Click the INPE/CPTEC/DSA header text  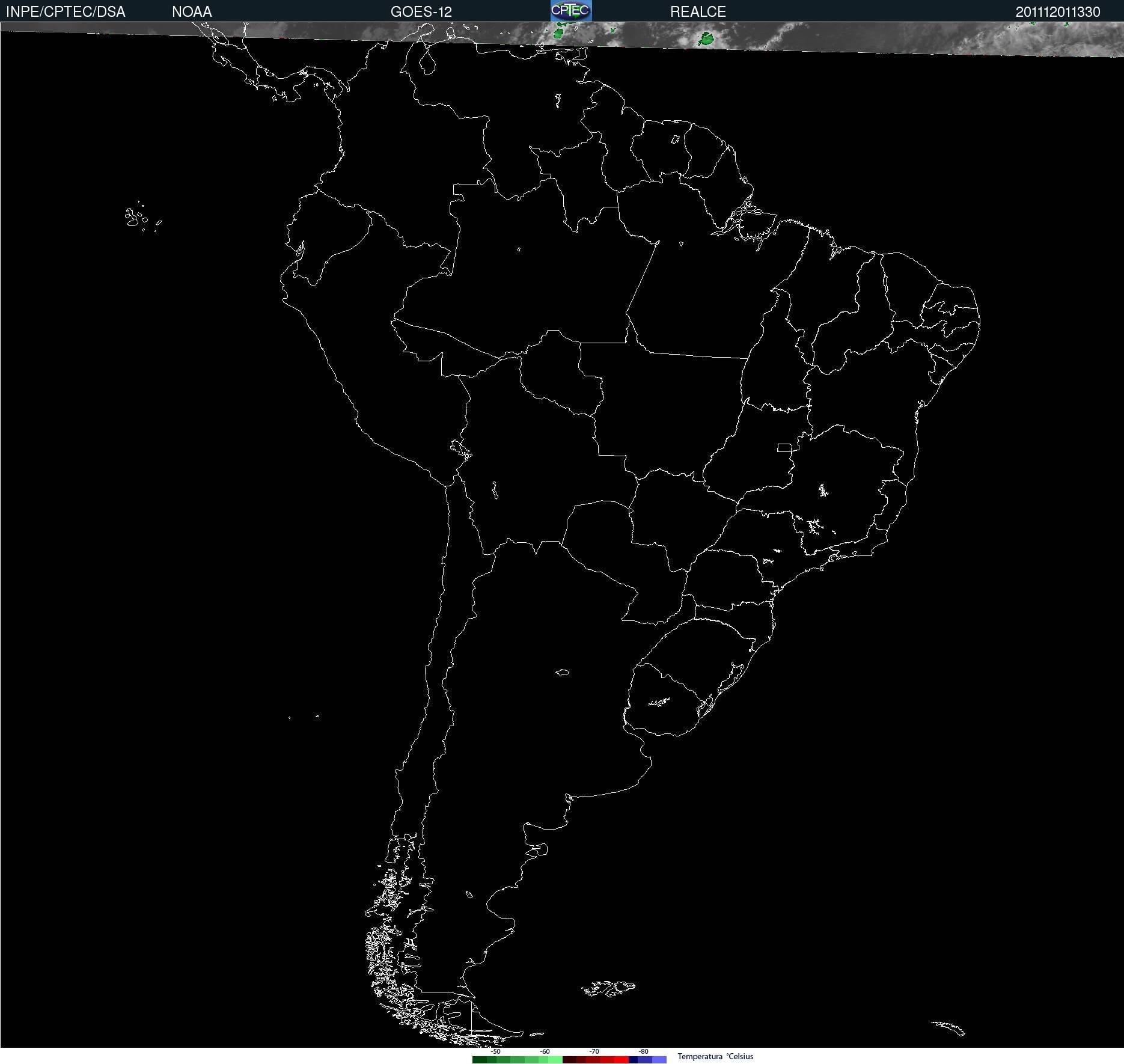[66, 11]
